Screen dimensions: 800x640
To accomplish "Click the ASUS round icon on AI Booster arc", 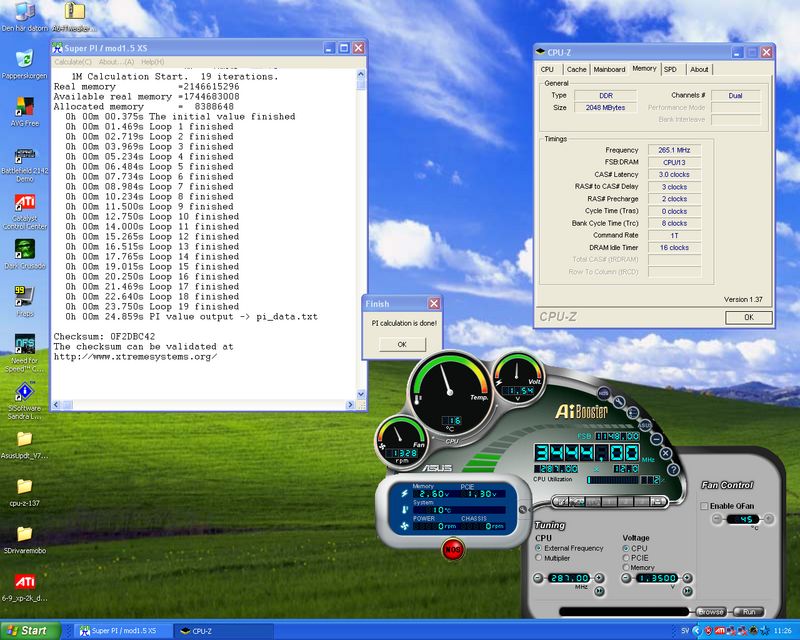I will [645, 425].
